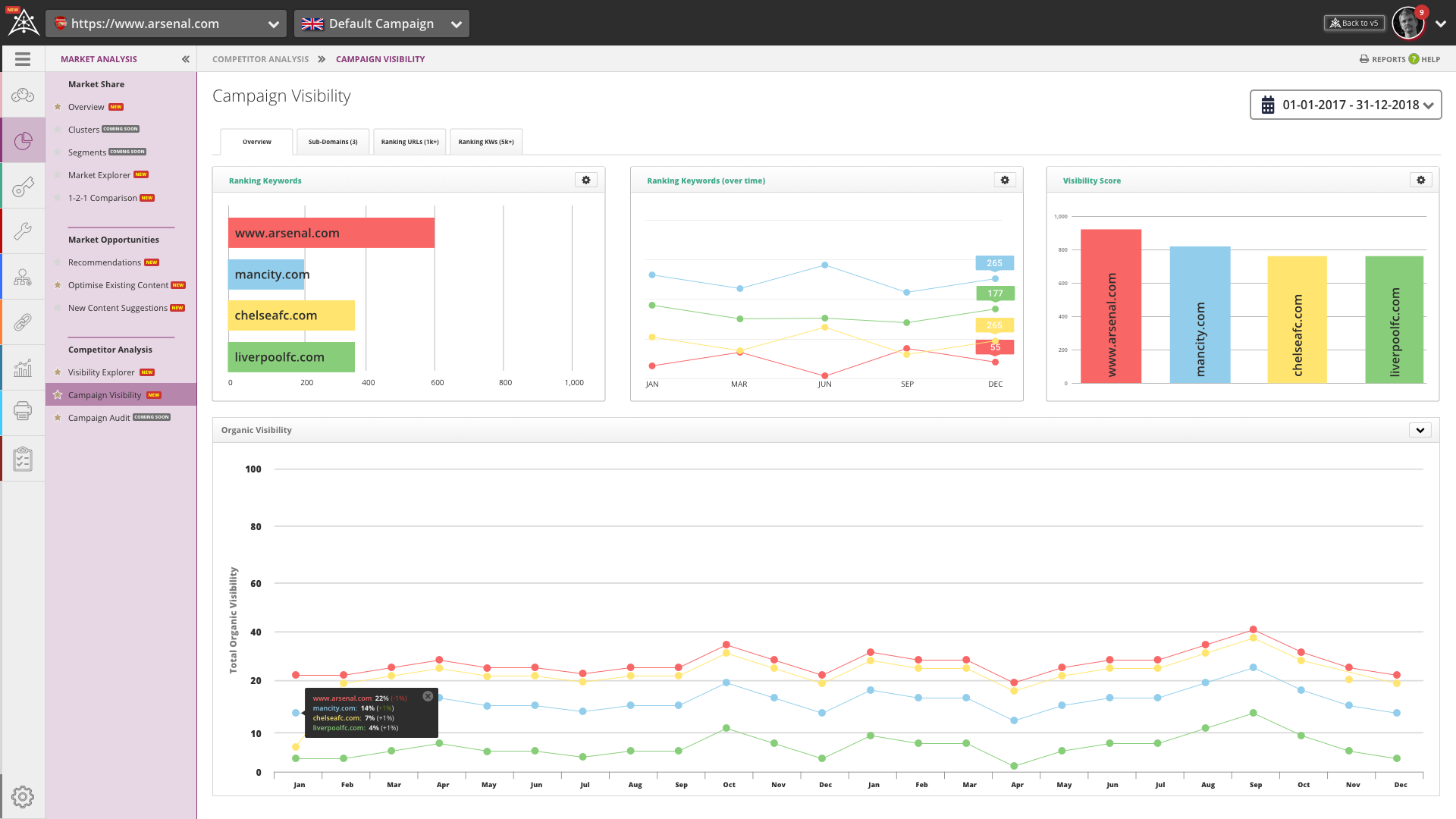Click the sitemap hierarchy icon in sidebar
Screen dimensions: 1456x819
tap(23, 277)
